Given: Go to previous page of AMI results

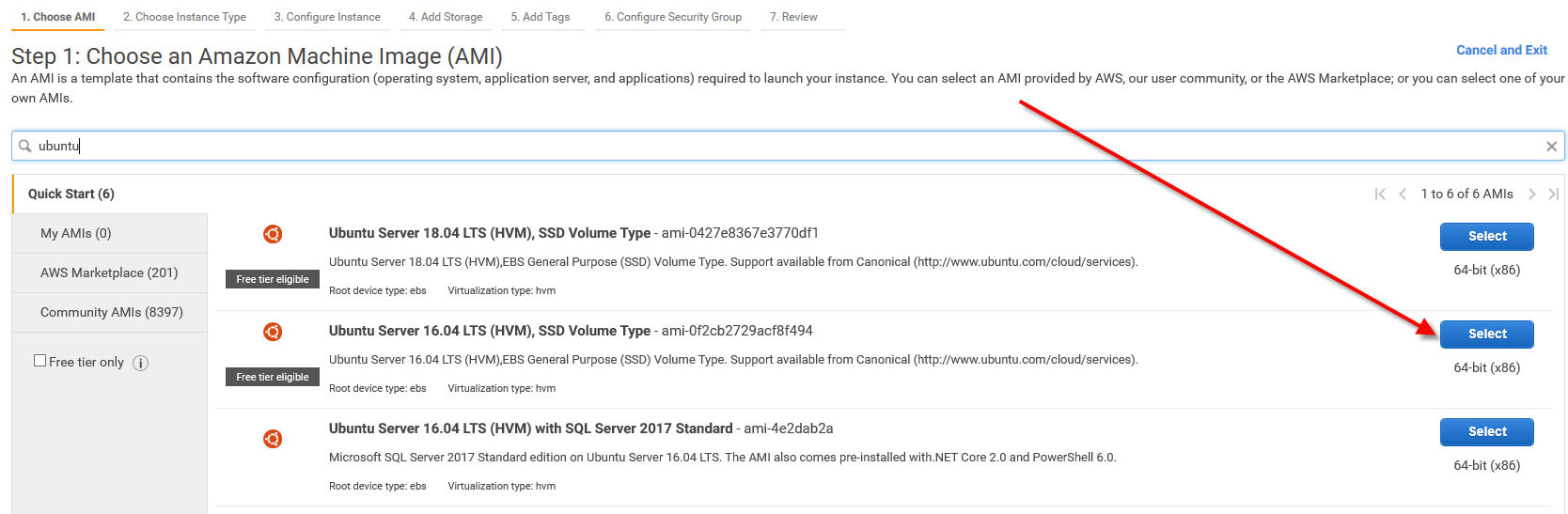Looking at the screenshot, I should click(1403, 195).
